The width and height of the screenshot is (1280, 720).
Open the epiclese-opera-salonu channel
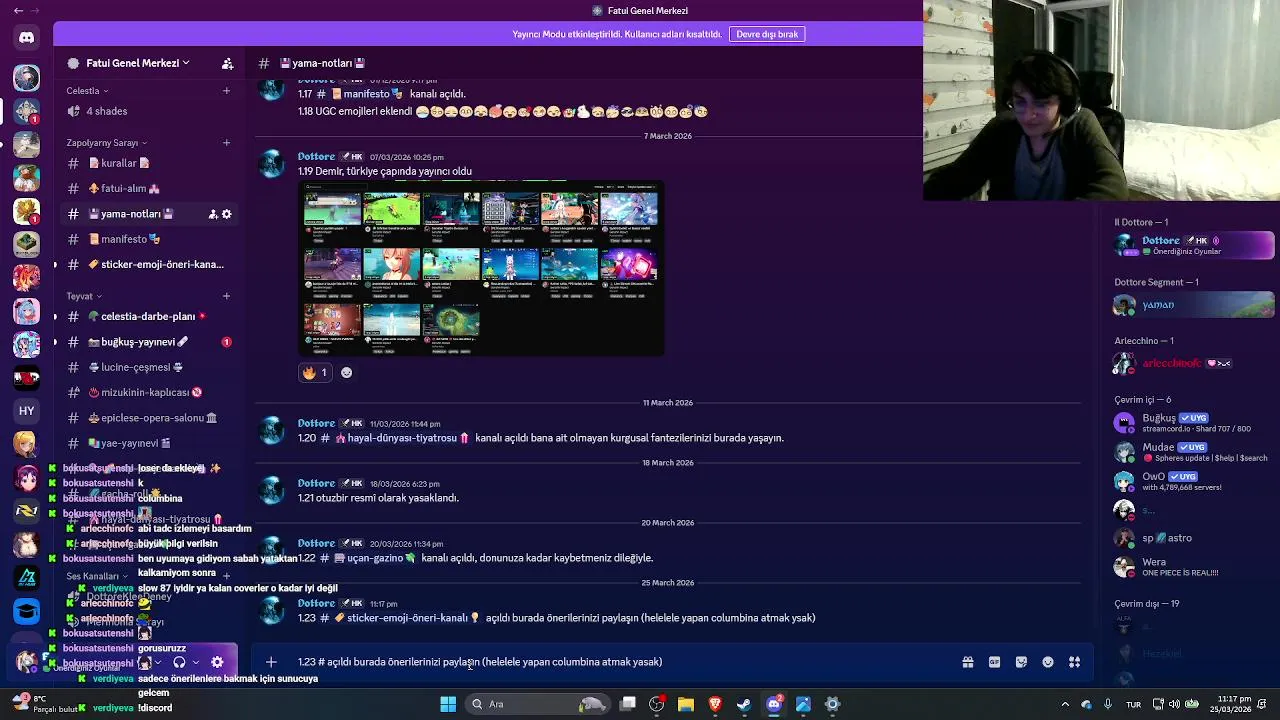tap(147, 418)
